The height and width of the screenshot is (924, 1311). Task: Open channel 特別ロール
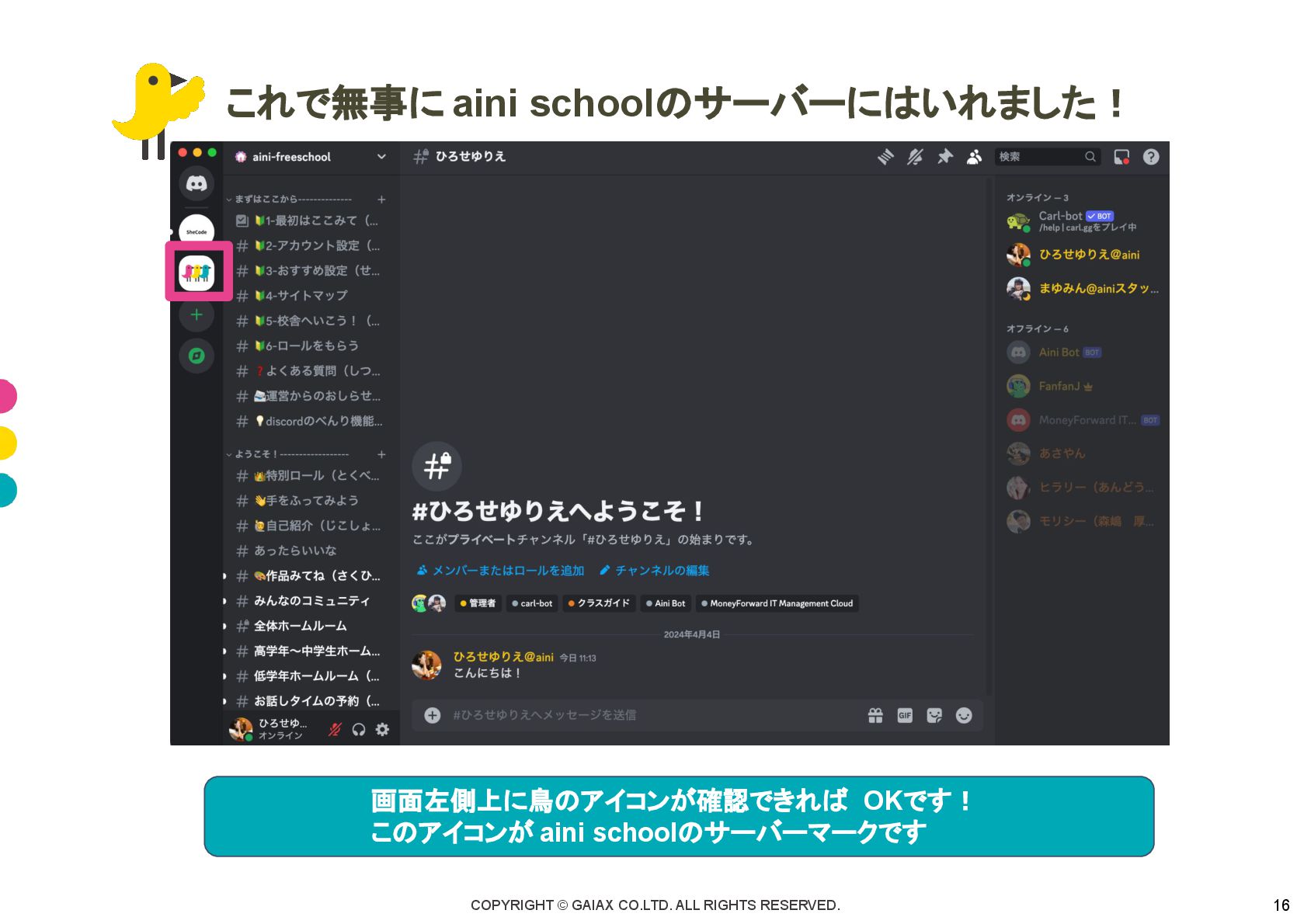308,475
